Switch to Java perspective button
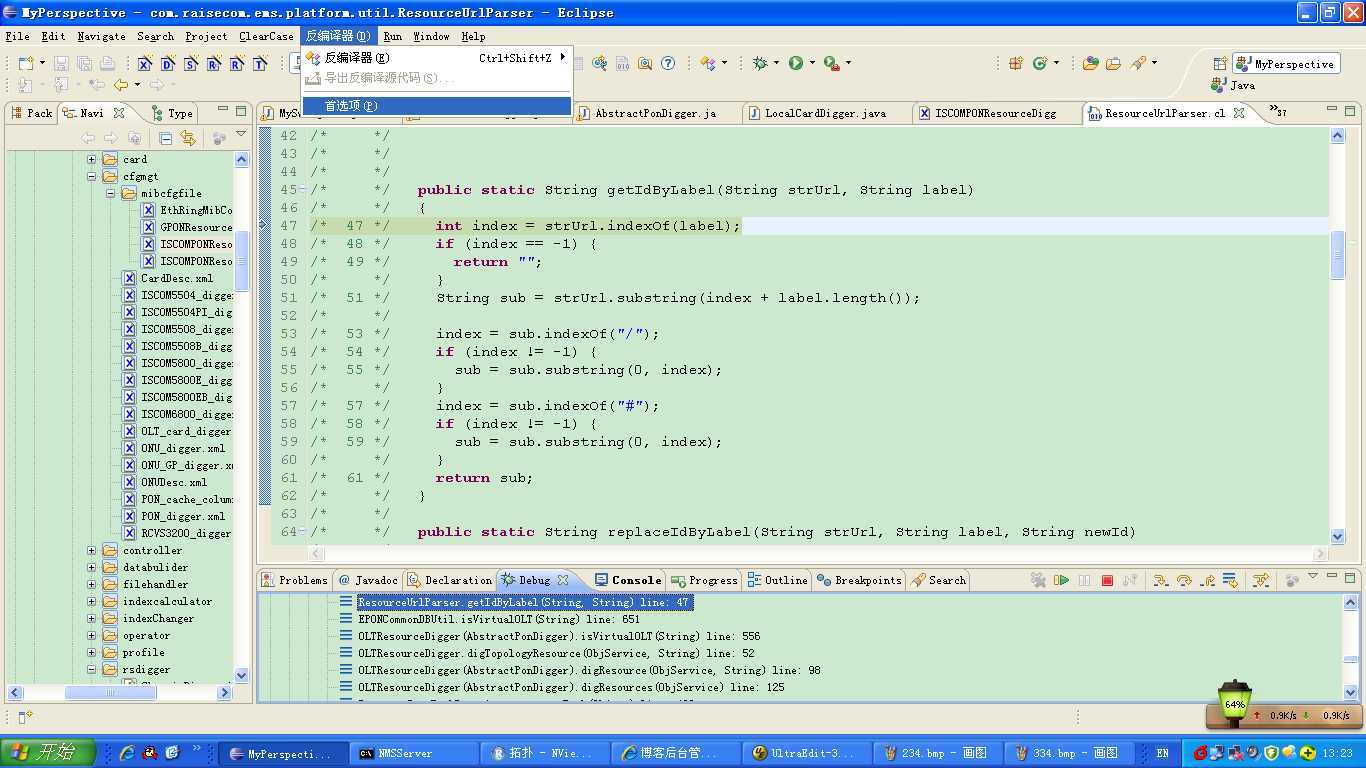Screen dimensions: 1366x768 pyautogui.click(x=1233, y=85)
